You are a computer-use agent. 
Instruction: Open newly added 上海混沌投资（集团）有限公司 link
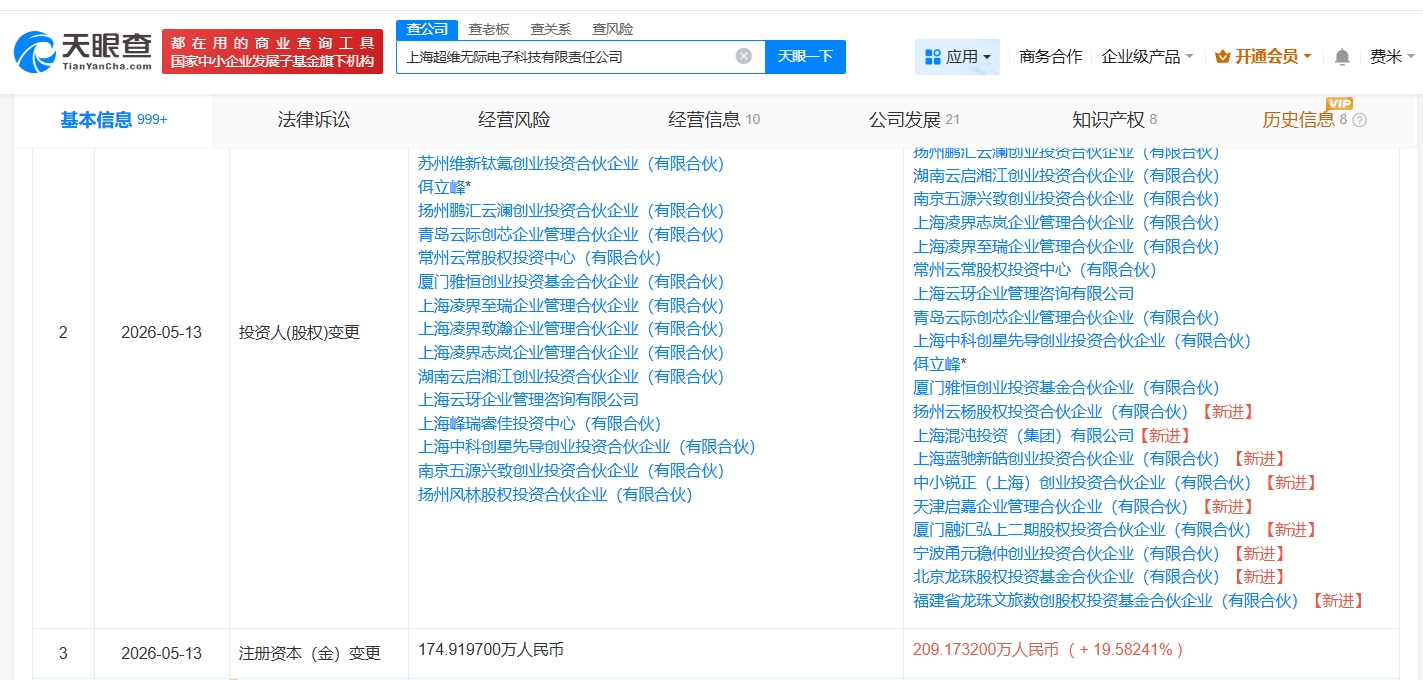point(1024,435)
